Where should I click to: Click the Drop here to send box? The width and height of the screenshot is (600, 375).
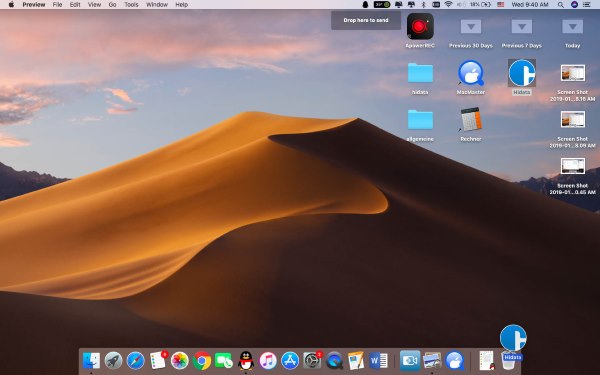click(366, 20)
